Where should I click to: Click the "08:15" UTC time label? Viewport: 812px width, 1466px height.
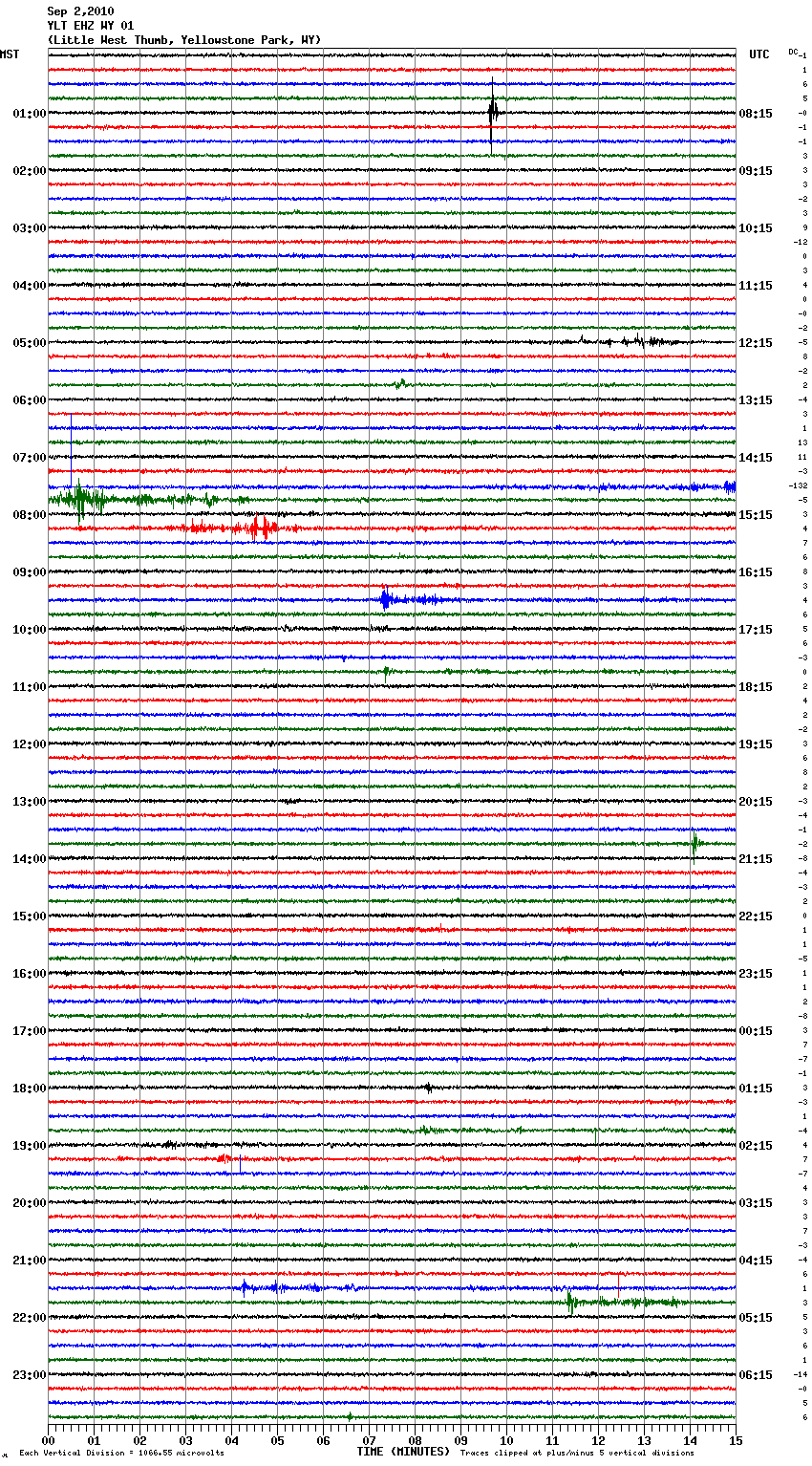pos(756,114)
